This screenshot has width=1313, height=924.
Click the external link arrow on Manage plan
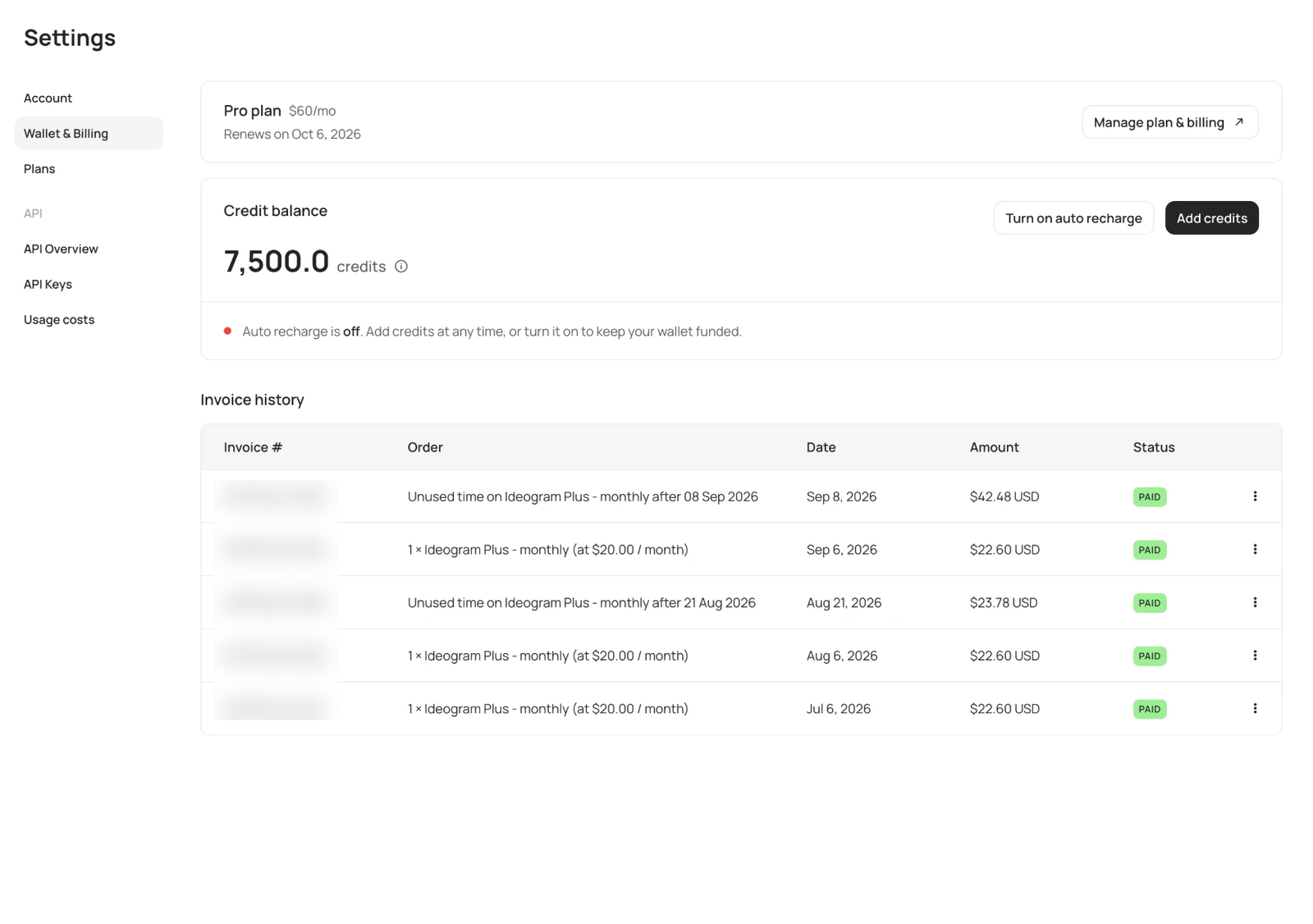pyautogui.click(x=1239, y=122)
